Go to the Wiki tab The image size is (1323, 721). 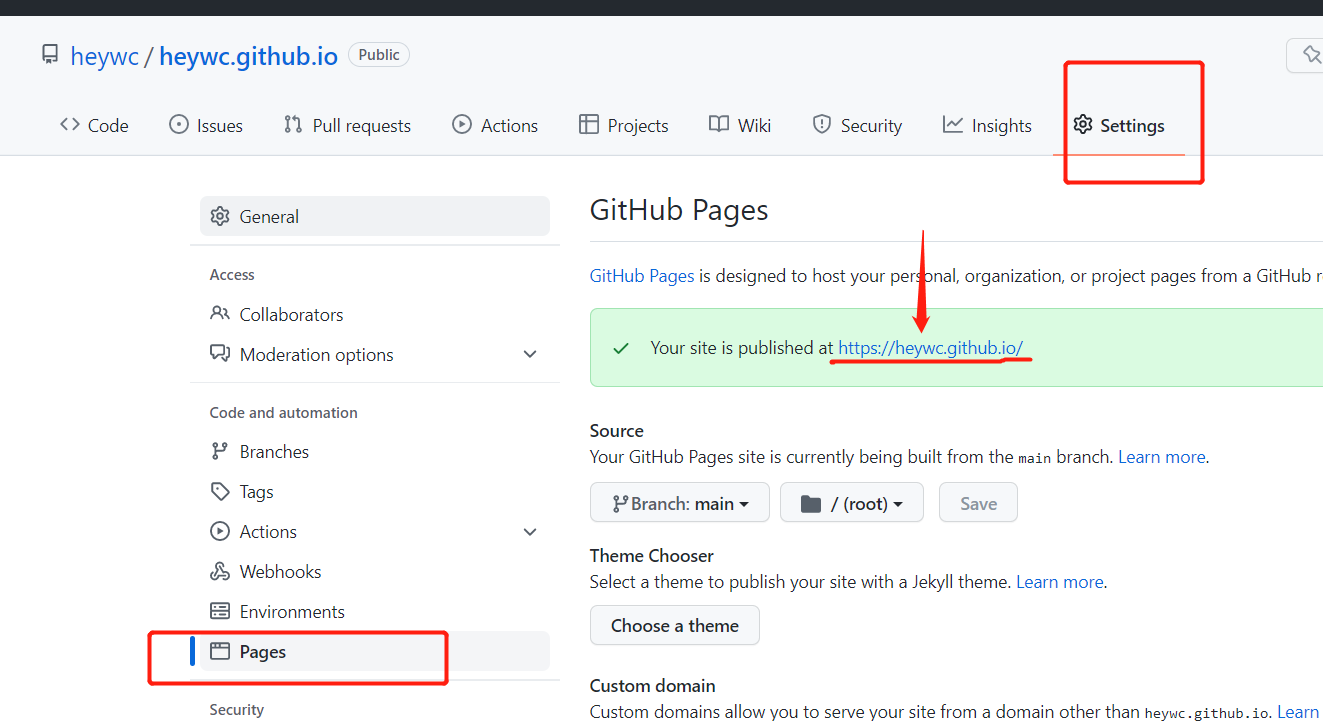pos(740,125)
